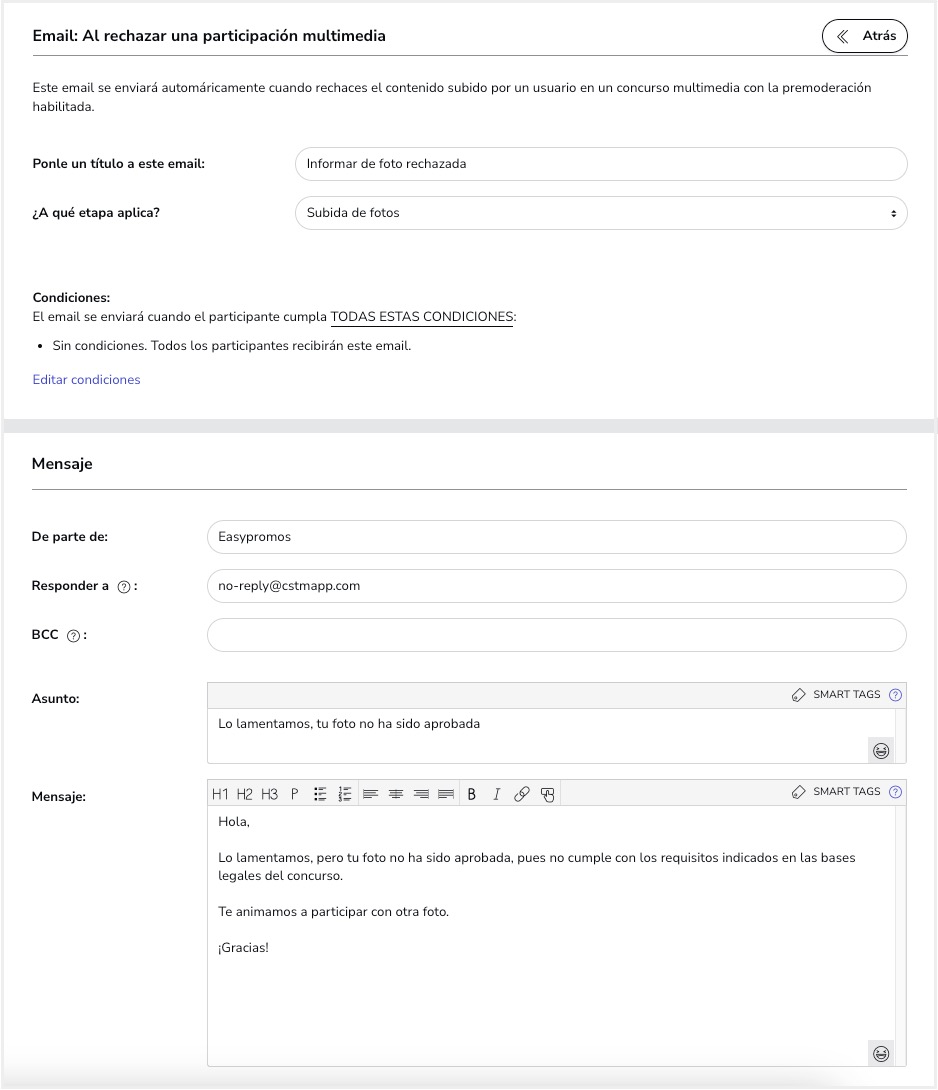Open the Editar condiciones link

point(86,380)
